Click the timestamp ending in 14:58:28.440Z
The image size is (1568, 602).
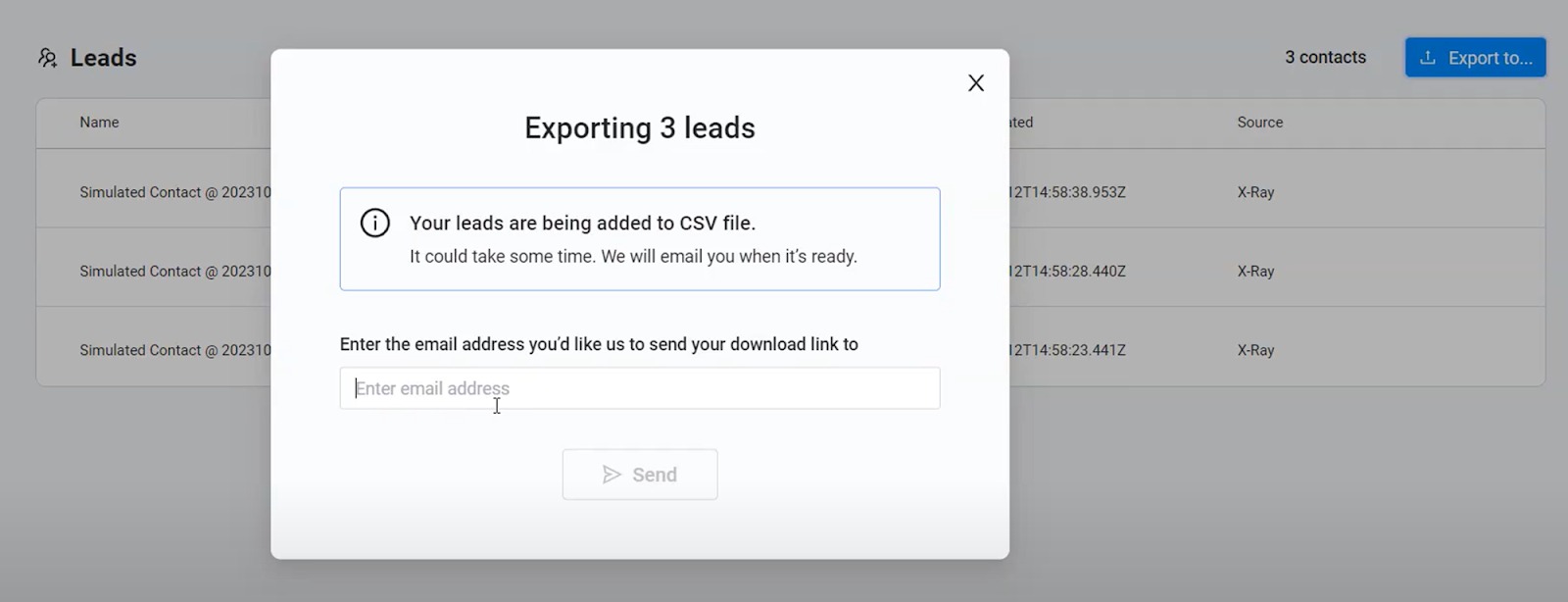[x=1067, y=272]
